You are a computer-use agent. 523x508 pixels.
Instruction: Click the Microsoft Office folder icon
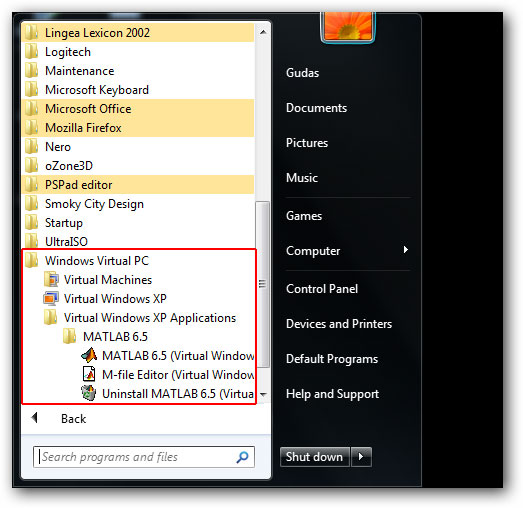(32, 109)
